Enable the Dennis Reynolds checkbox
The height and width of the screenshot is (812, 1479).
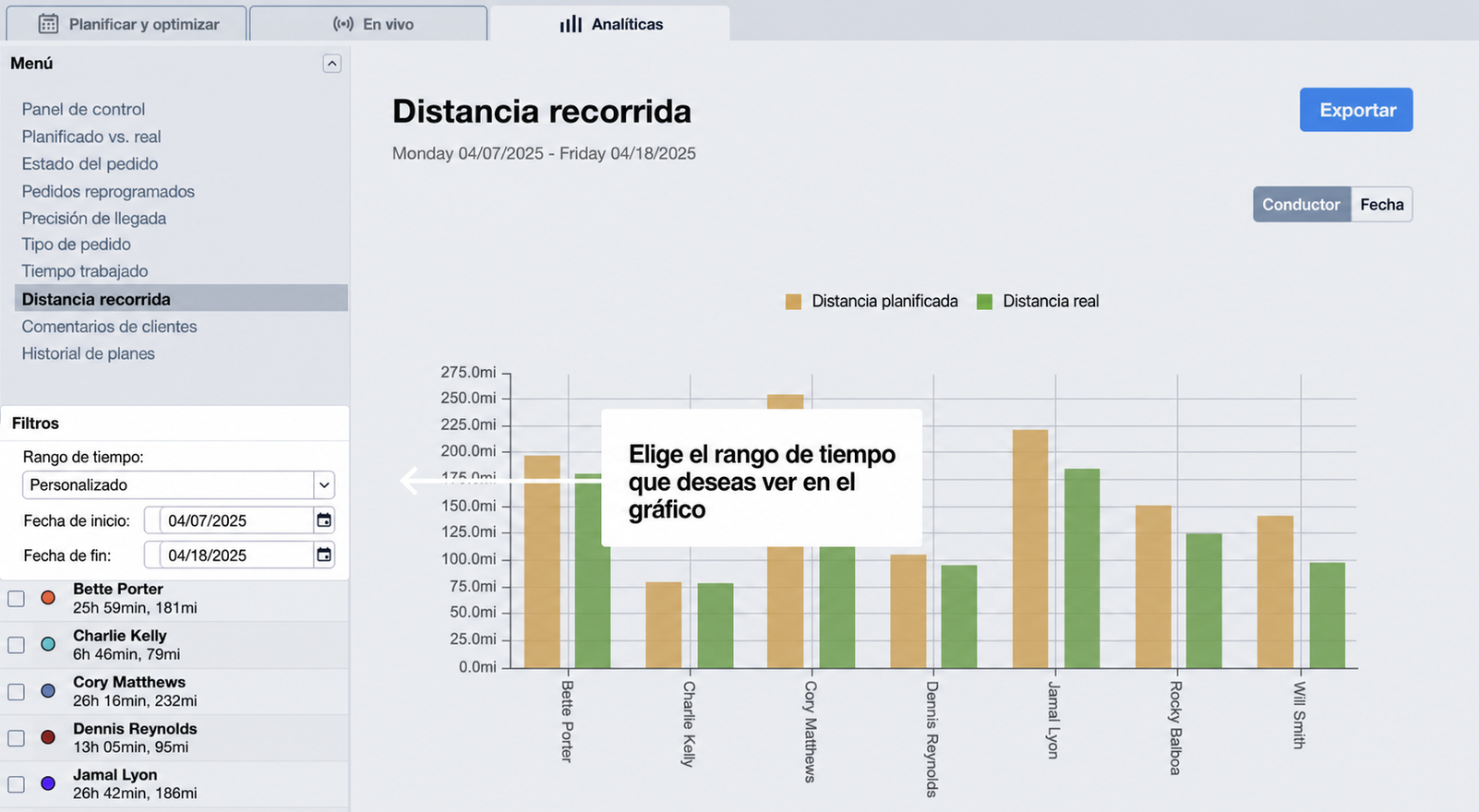[x=16, y=738]
